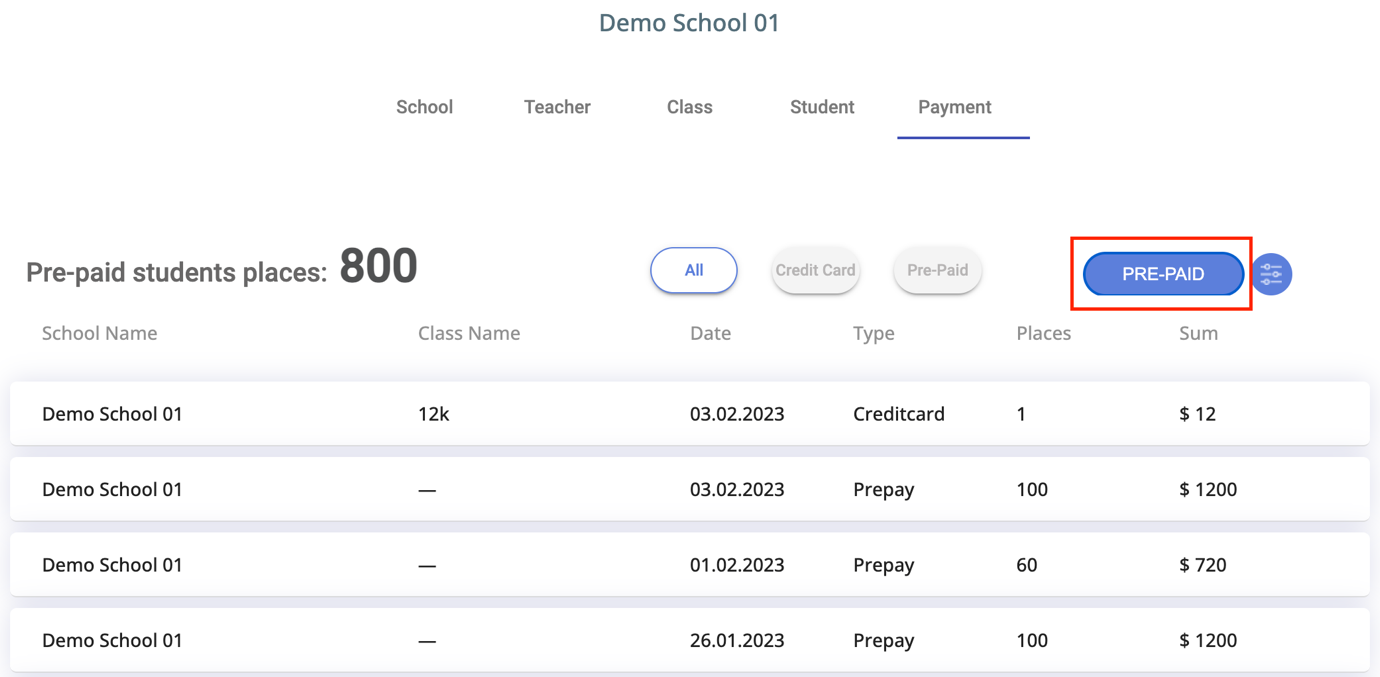Switch to the School tab
This screenshot has height=677, width=1380.
tap(424, 107)
